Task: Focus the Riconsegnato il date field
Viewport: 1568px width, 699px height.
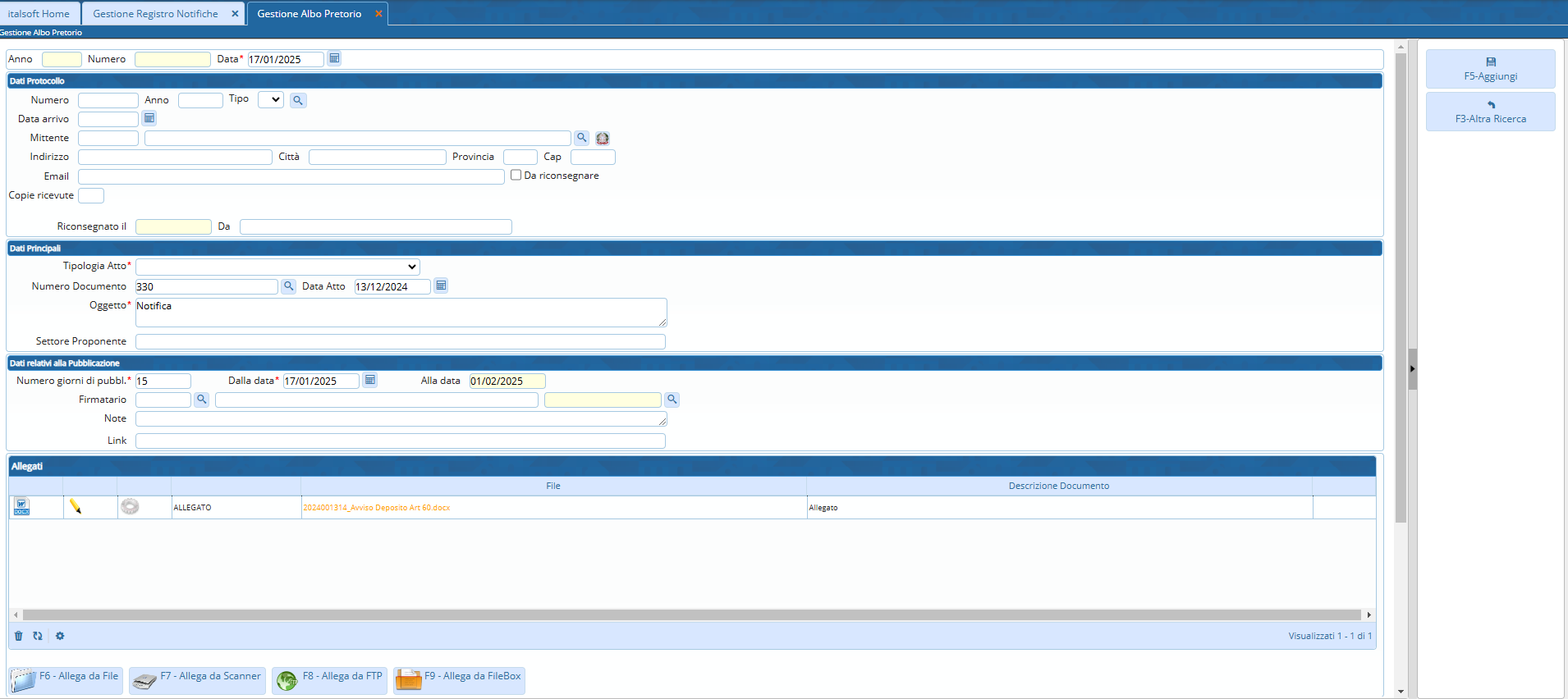Action: 173,226
